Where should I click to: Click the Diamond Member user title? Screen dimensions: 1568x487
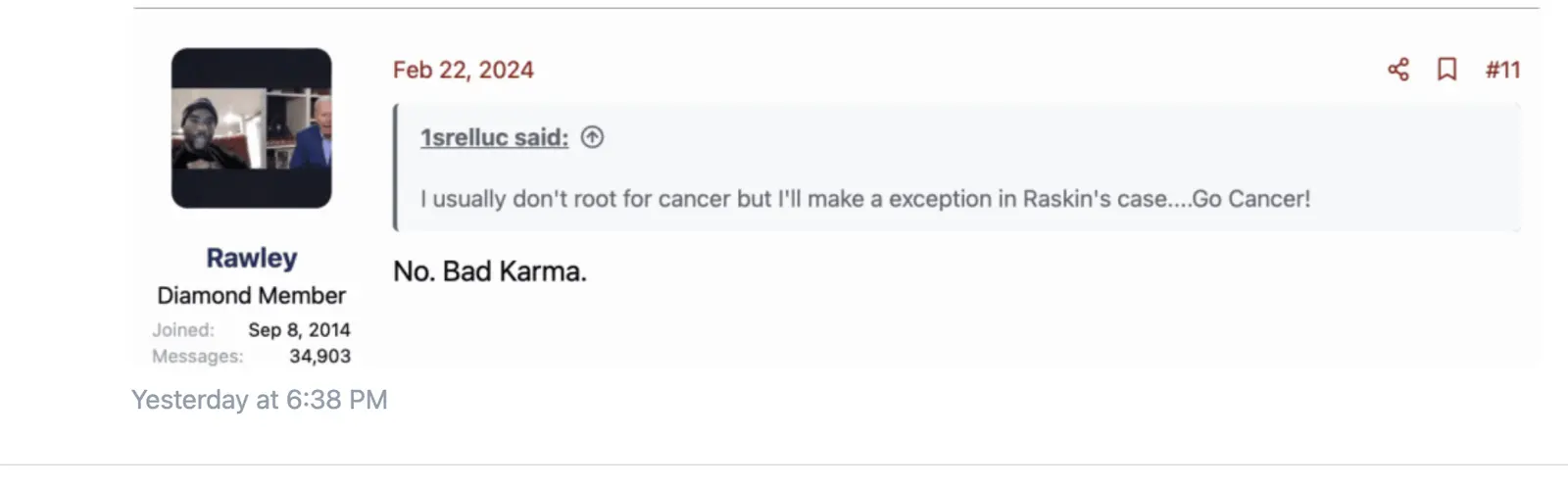point(252,295)
